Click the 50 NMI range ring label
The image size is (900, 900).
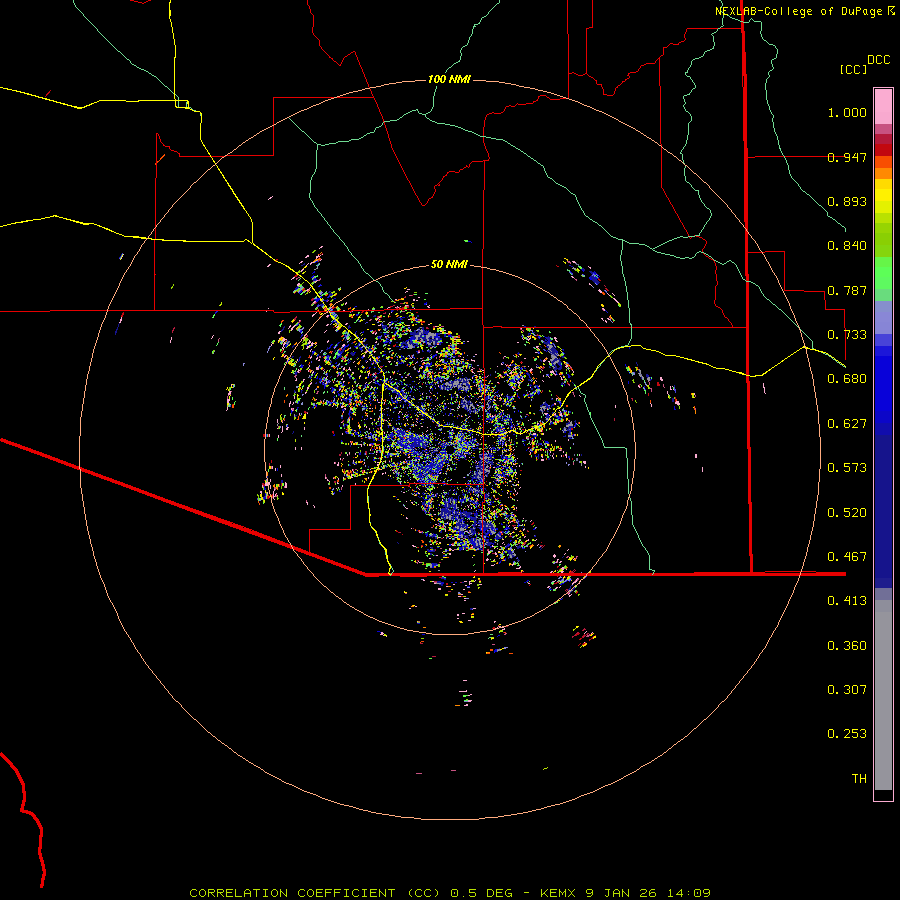tap(449, 264)
